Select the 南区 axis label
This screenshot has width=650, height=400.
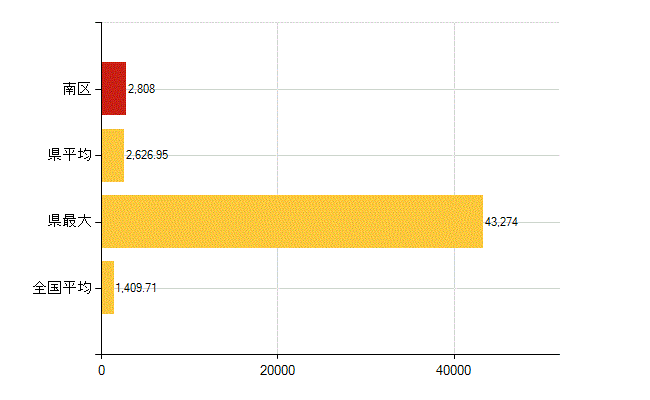(x=77, y=89)
